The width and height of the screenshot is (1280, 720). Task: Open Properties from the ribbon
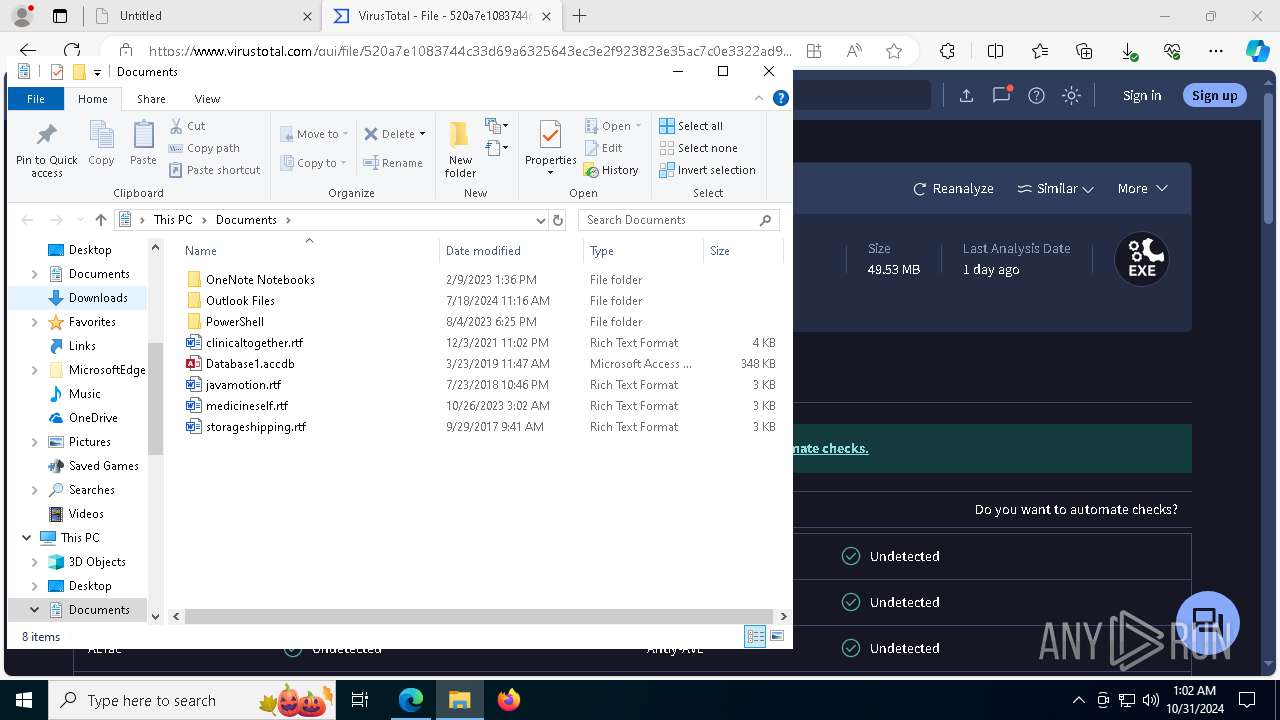coord(550,148)
